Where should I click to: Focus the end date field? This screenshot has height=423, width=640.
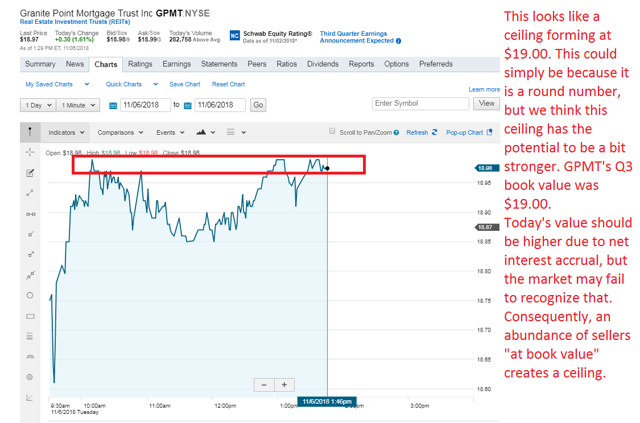(220, 105)
